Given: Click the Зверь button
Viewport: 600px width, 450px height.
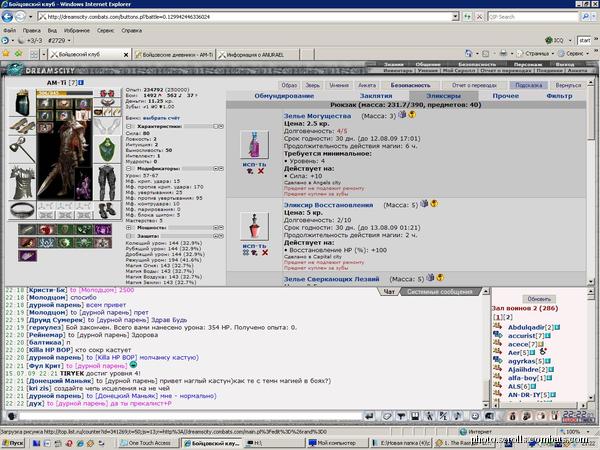Looking at the screenshot, I should tap(312, 85).
